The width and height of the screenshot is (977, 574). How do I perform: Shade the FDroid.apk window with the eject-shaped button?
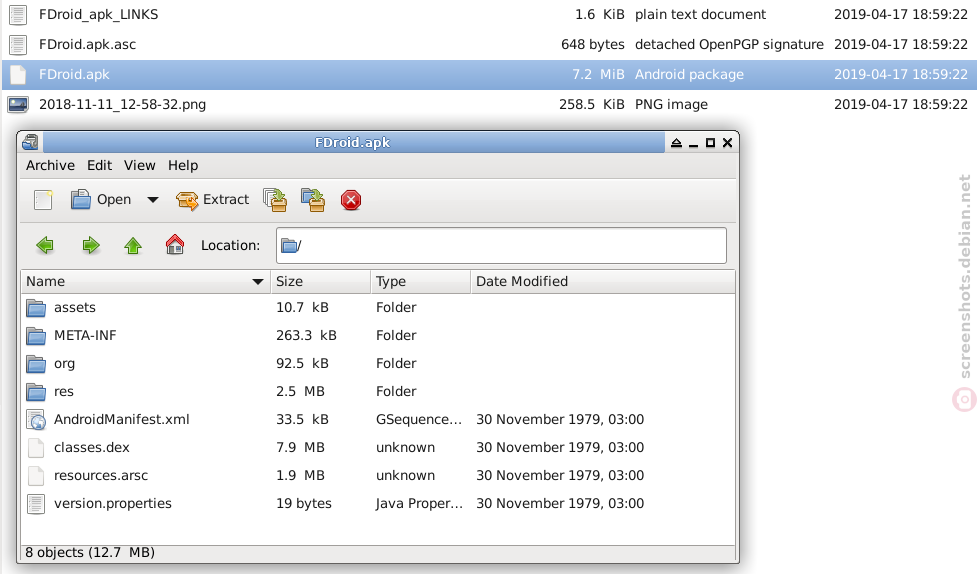(x=676, y=143)
